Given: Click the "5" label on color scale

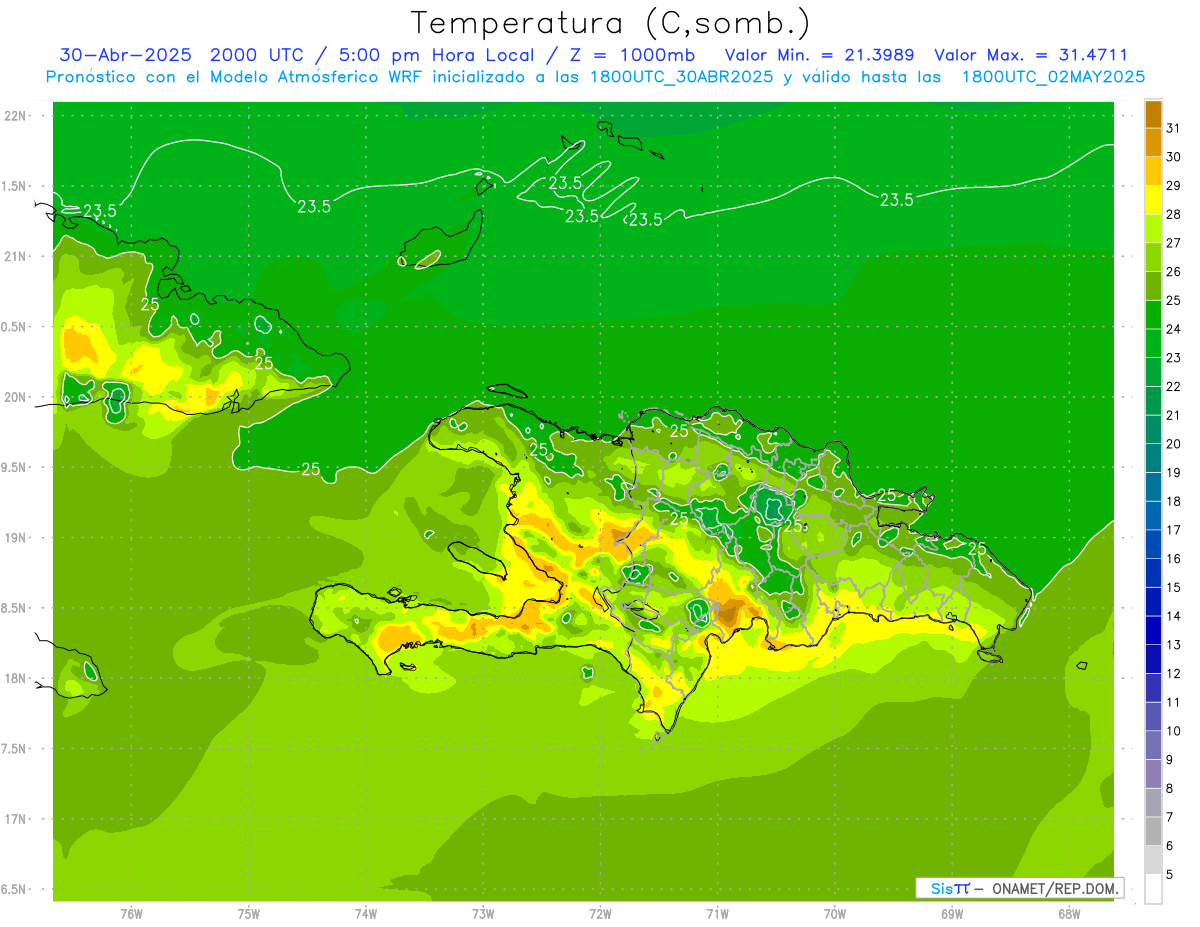Looking at the screenshot, I should tap(1170, 875).
